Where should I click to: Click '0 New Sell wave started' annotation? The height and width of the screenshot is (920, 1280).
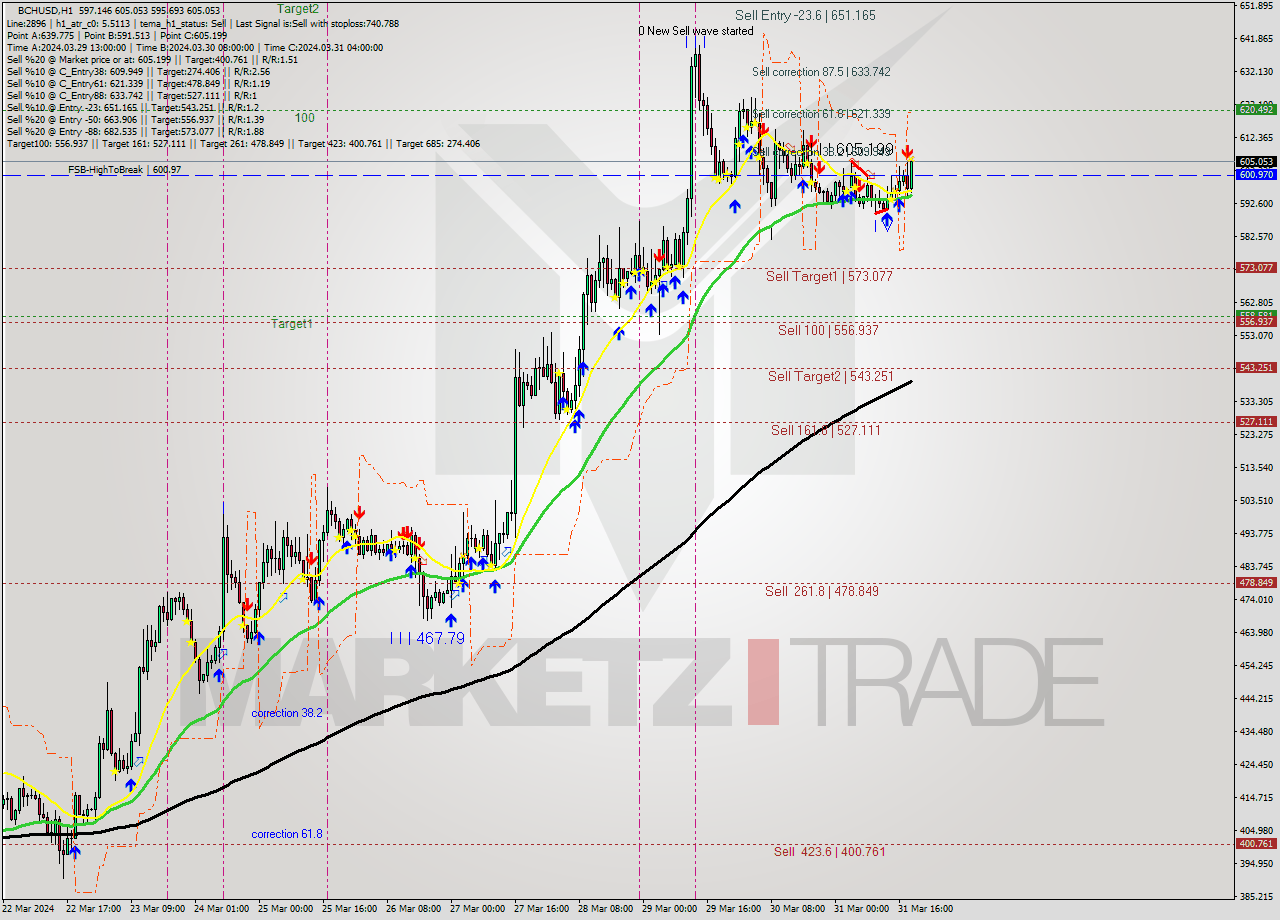coord(697,31)
